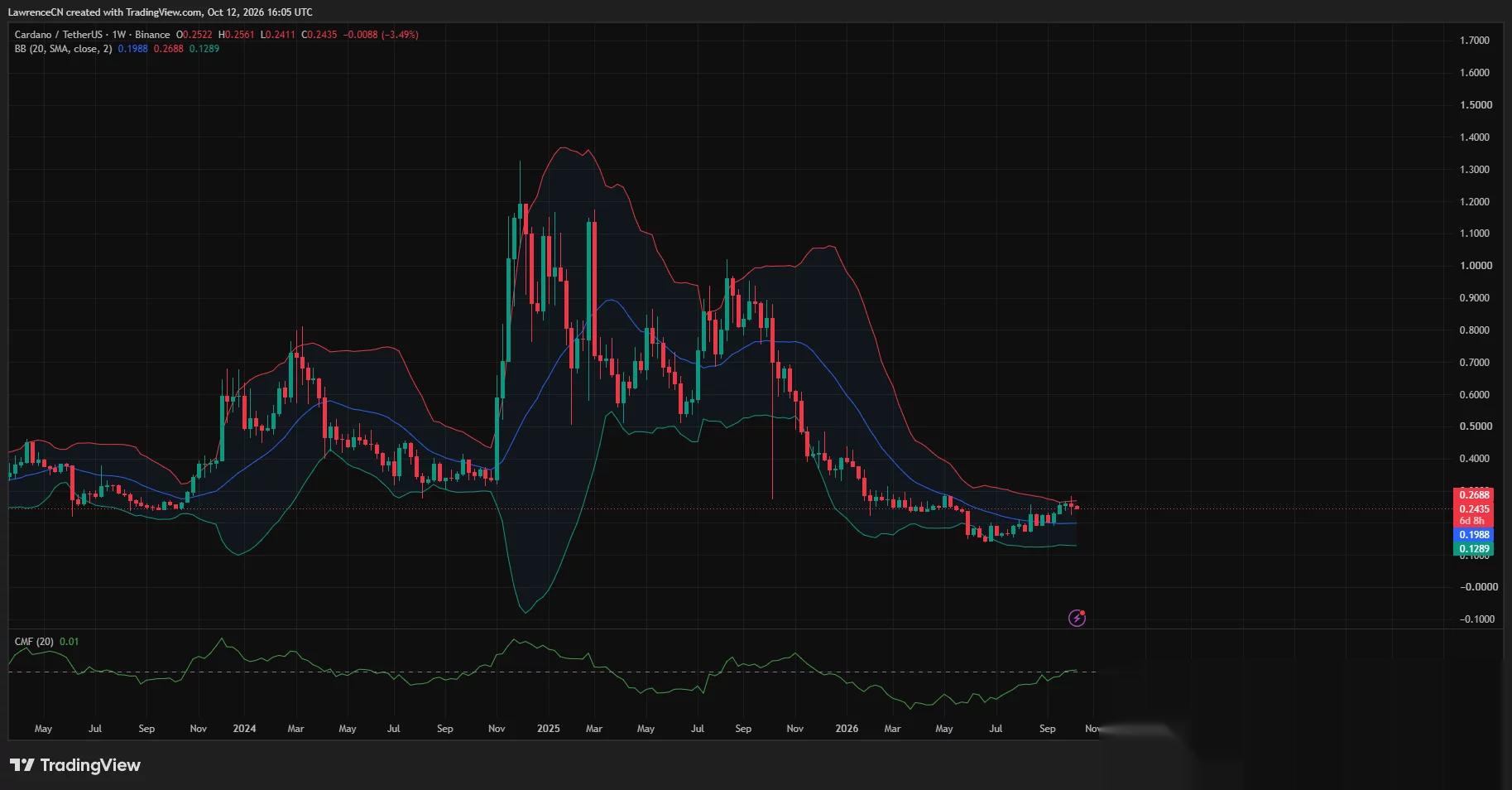Image resolution: width=1512 pixels, height=790 pixels.
Task: Click the 2026 label on time axis
Action: click(847, 729)
